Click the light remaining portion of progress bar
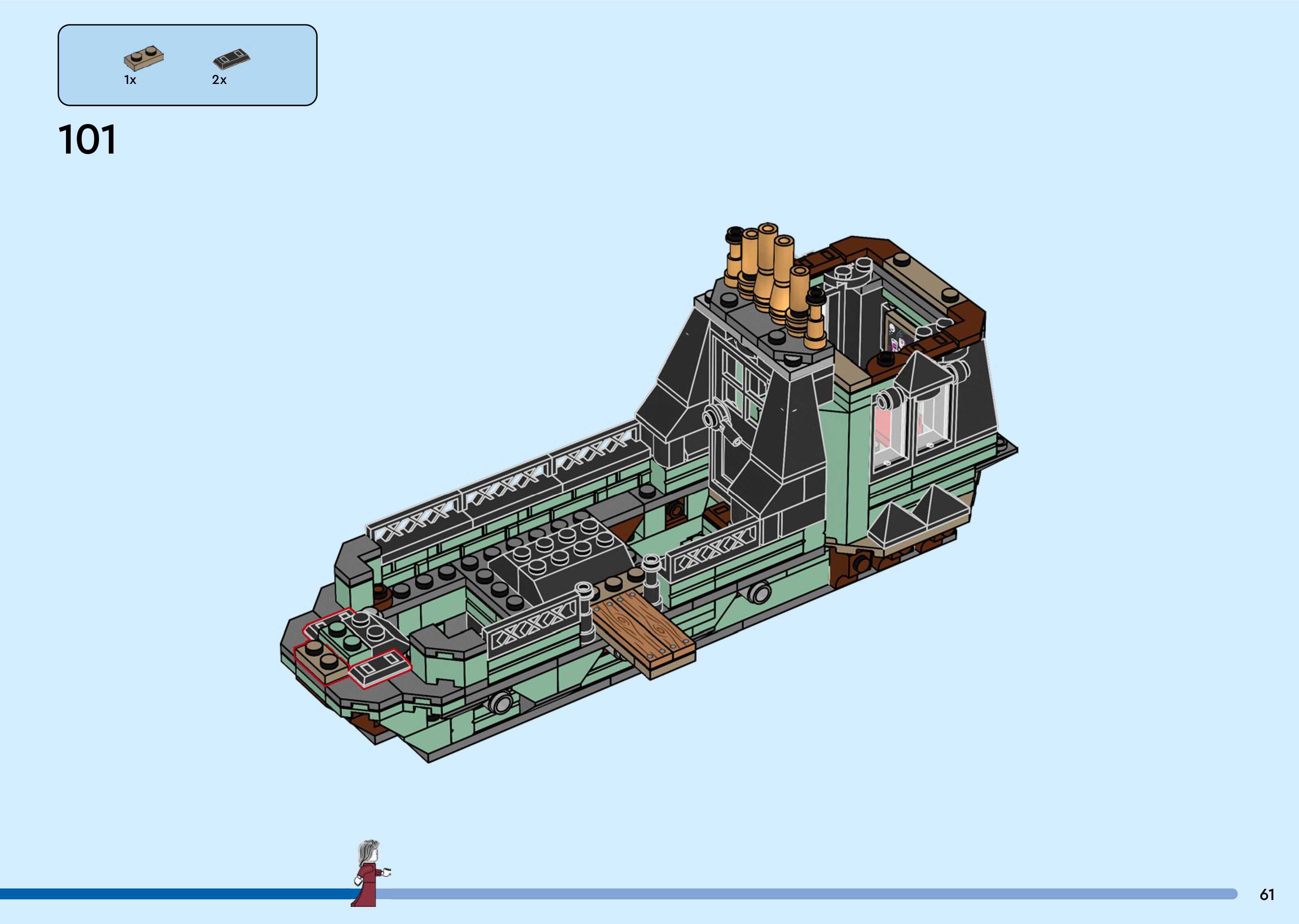 796,894
